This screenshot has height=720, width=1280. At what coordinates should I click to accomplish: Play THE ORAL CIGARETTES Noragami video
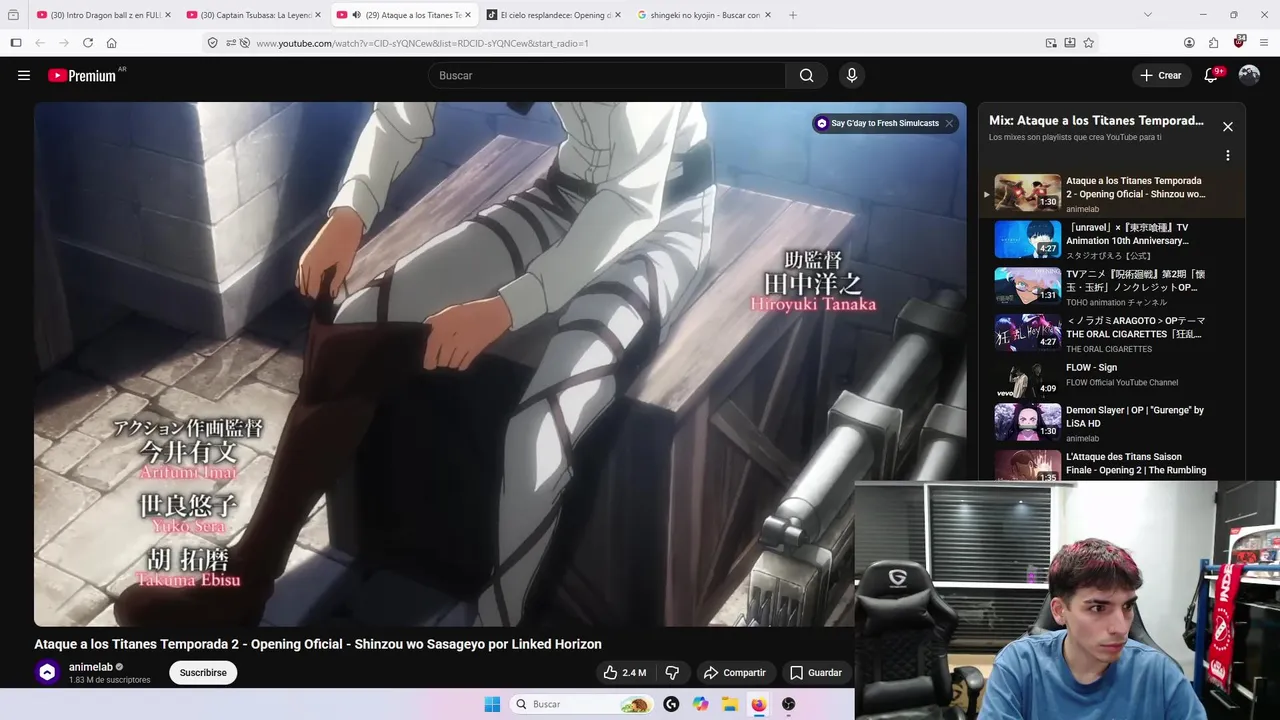[1110, 333]
